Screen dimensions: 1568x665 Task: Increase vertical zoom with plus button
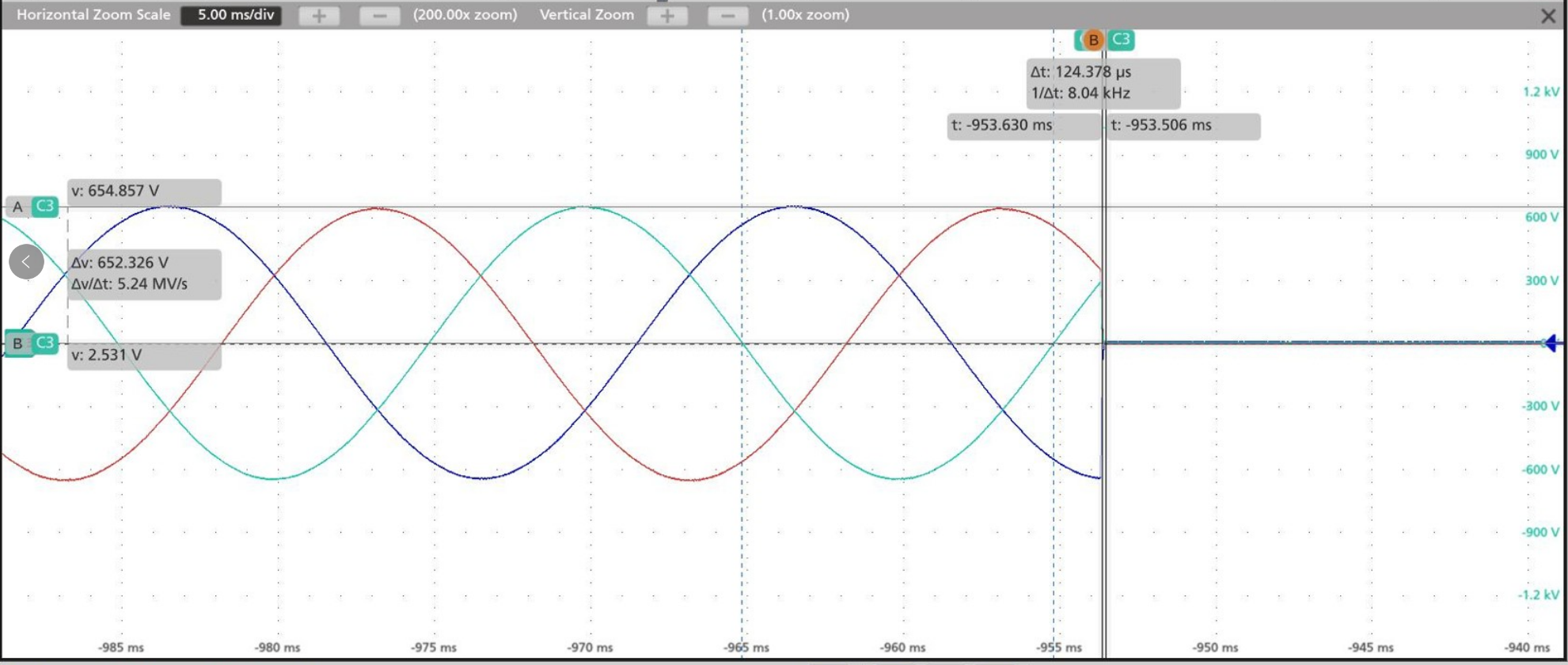tap(667, 16)
